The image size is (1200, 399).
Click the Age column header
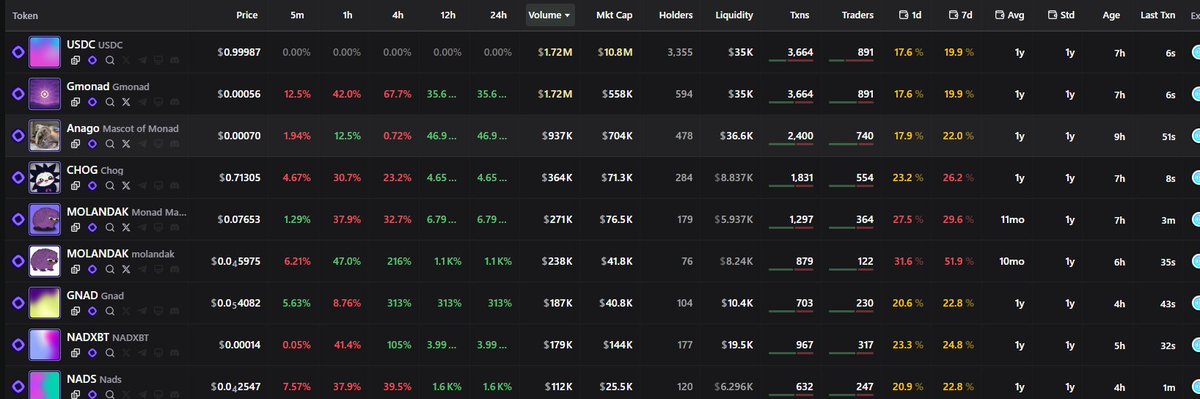(1111, 15)
